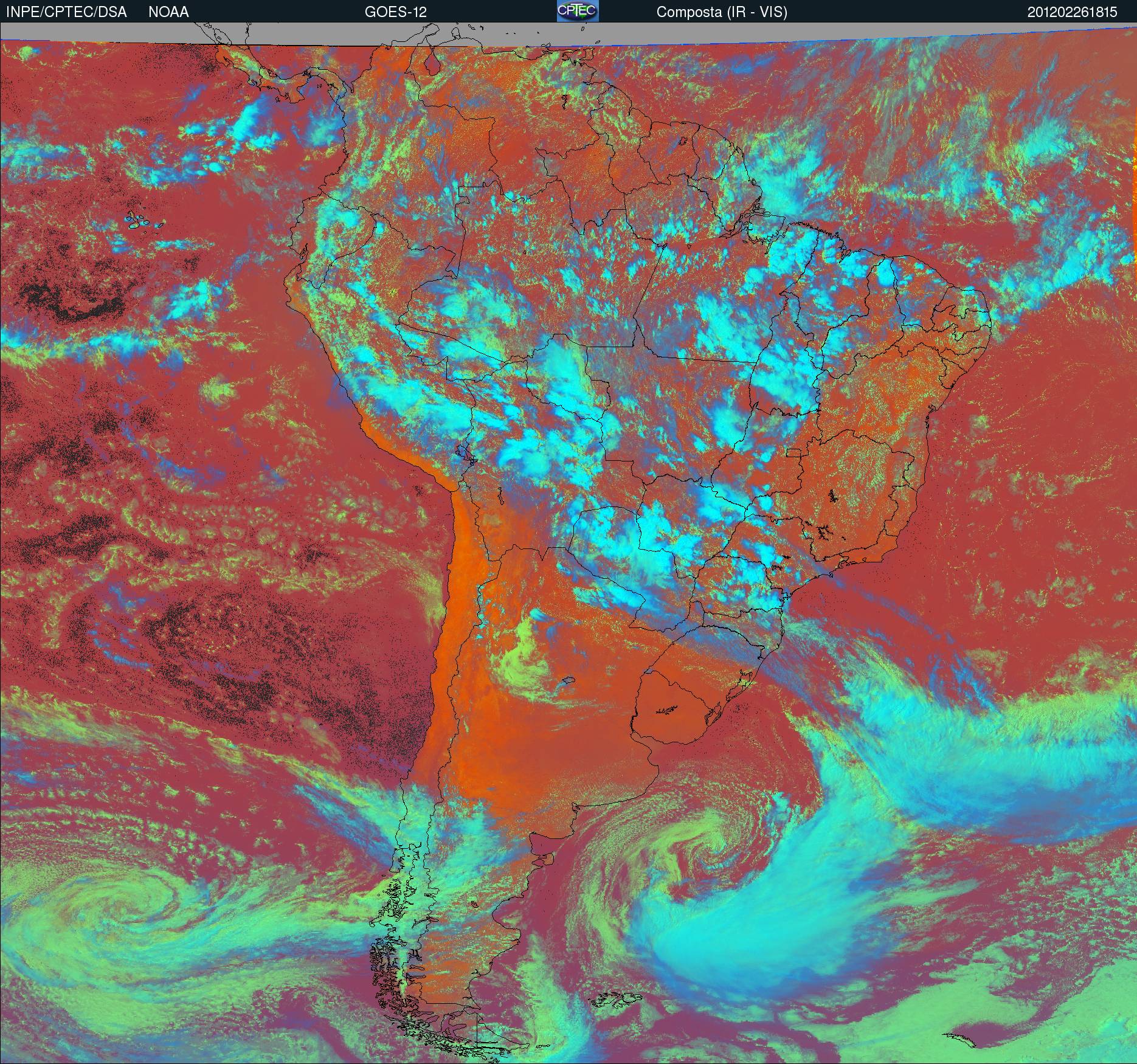This screenshot has width=1137, height=1064.
Task: Click the 201202261815 timestamp
Action: [1073, 12]
